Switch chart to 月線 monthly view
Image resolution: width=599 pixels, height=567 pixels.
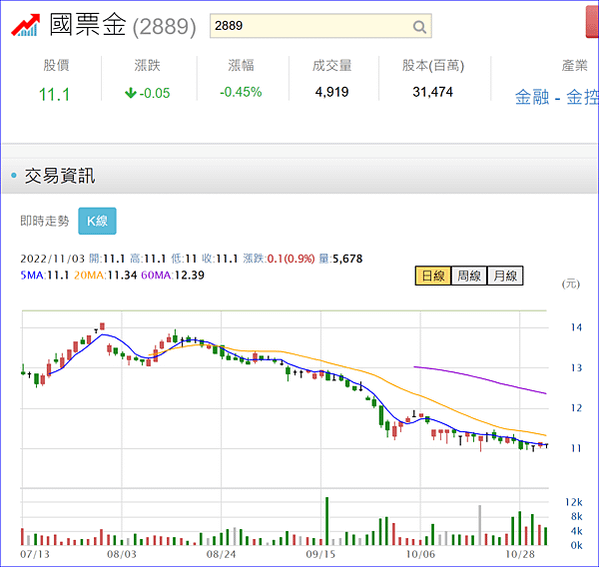505,276
